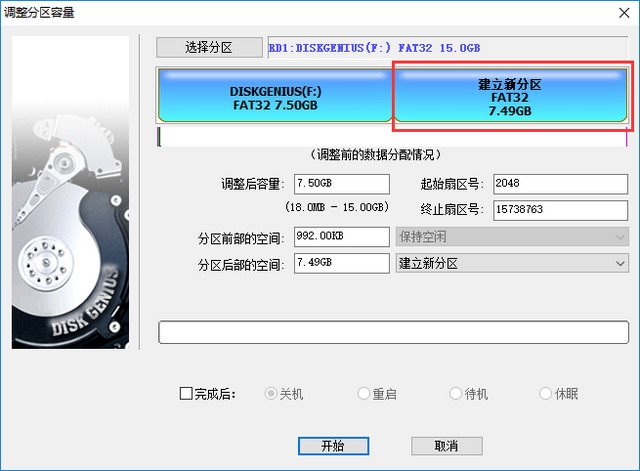Click the (调整前的数据分配情况) caption
This screenshot has width=640, height=471.
click(376, 155)
